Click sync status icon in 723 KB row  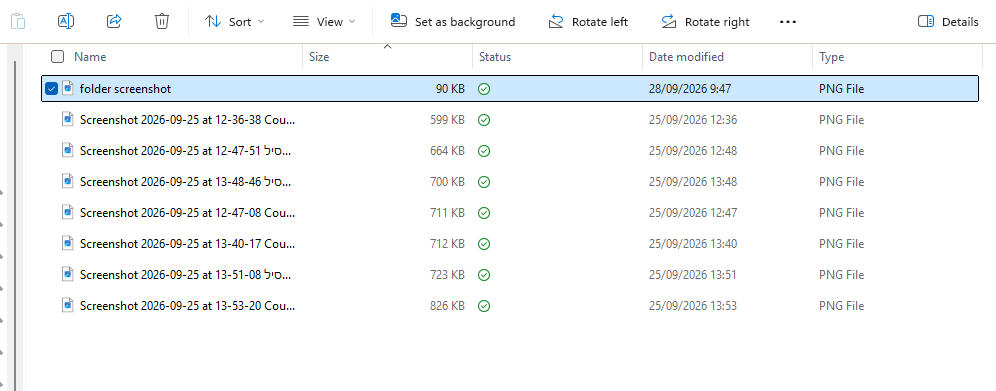click(x=484, y=275)
